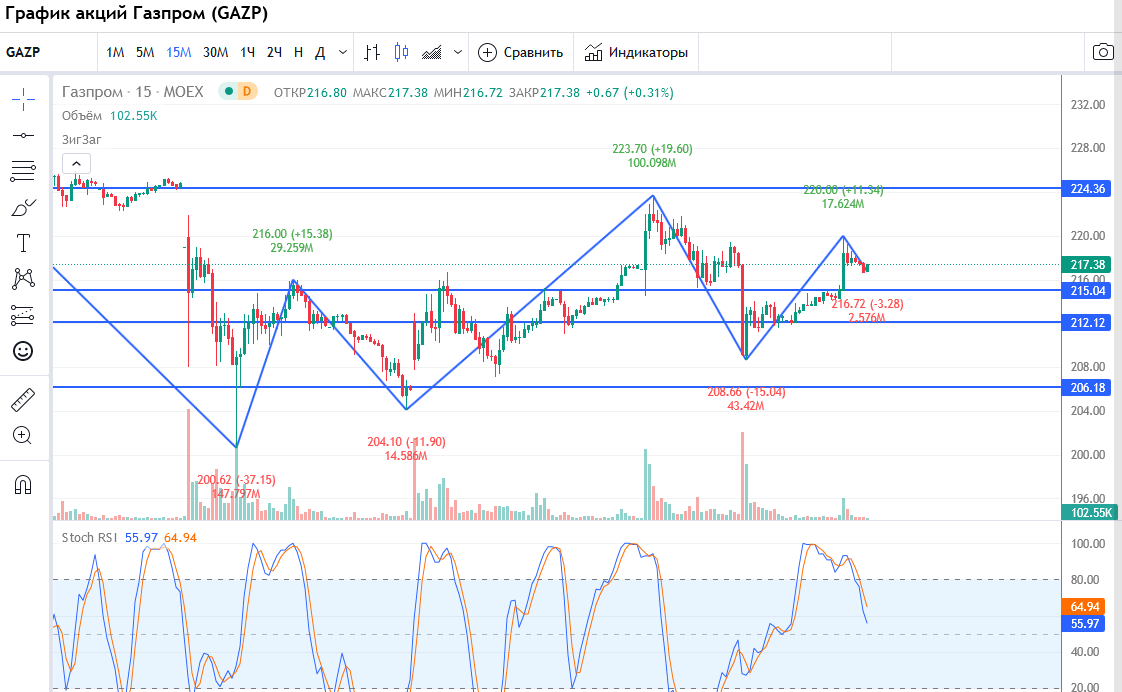Switch chart style to area

coord(431,52)
